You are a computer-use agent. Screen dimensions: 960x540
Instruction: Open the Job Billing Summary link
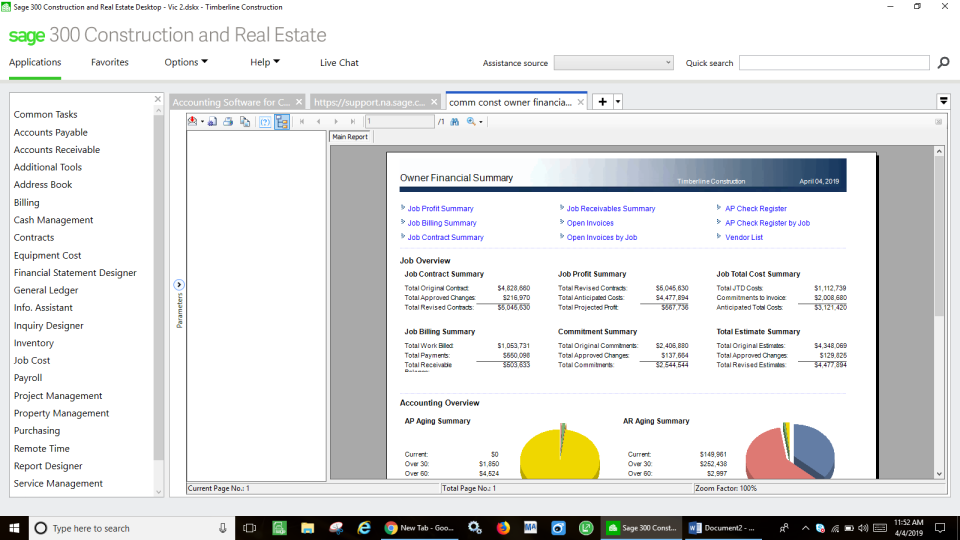(442, 223)
